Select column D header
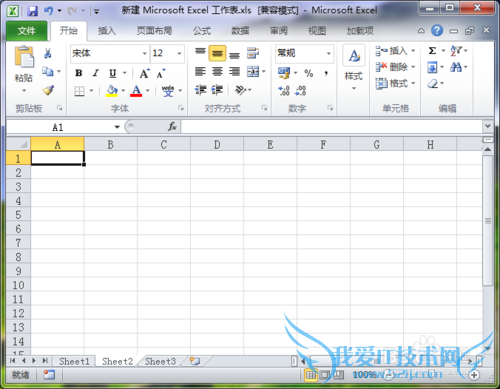Image resolution: width=500 pixels, height=389 pixels. [x=217, y=145]
